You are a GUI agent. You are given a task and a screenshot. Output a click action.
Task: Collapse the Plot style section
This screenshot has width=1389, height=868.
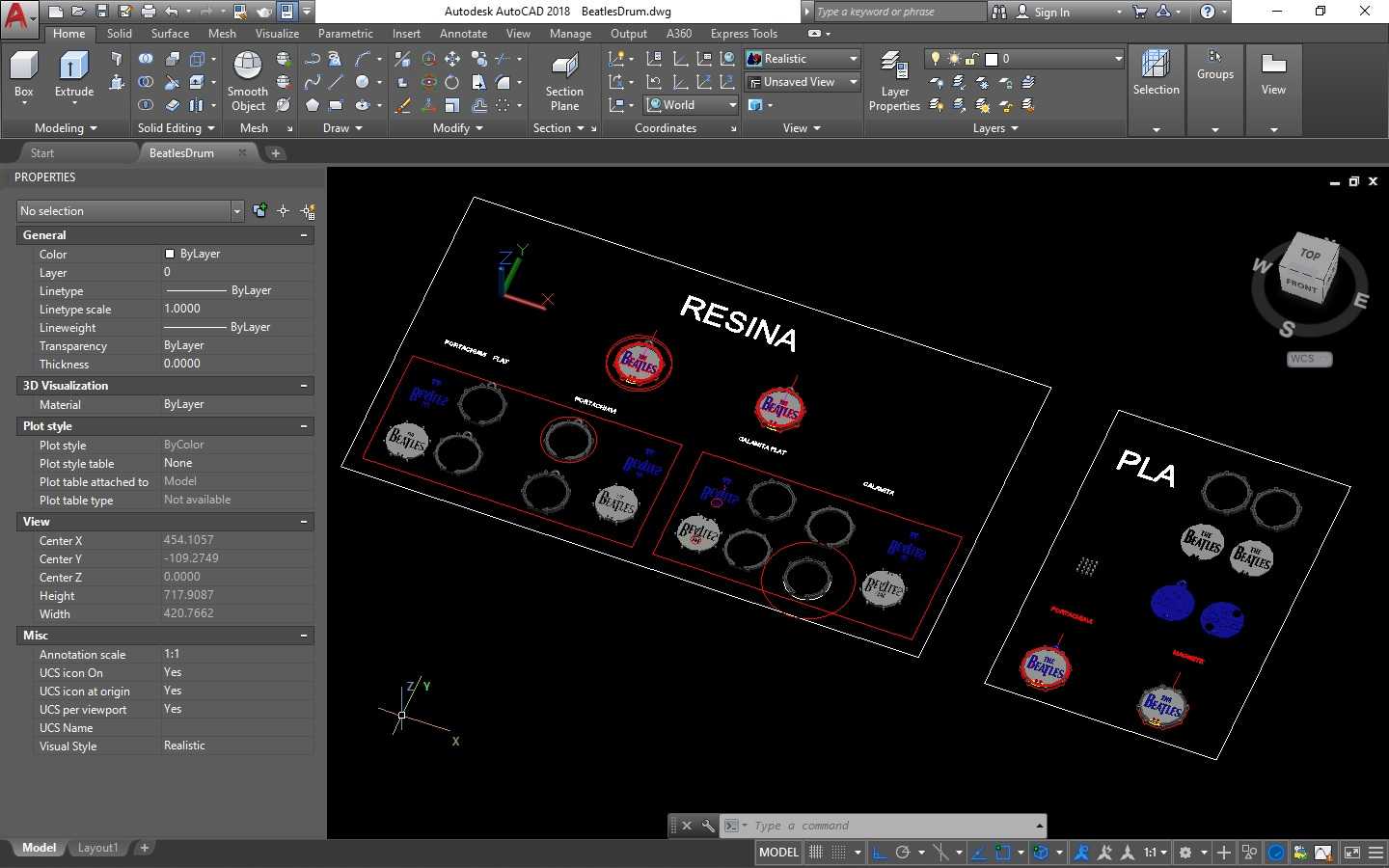[x=304, y=426]
